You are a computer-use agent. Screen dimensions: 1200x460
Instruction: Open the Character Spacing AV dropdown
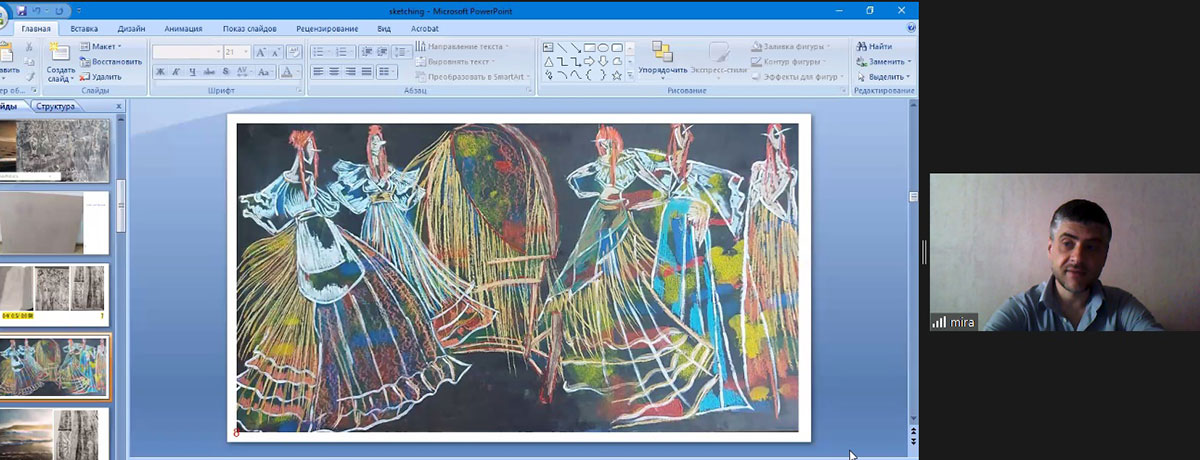[244, 72]
